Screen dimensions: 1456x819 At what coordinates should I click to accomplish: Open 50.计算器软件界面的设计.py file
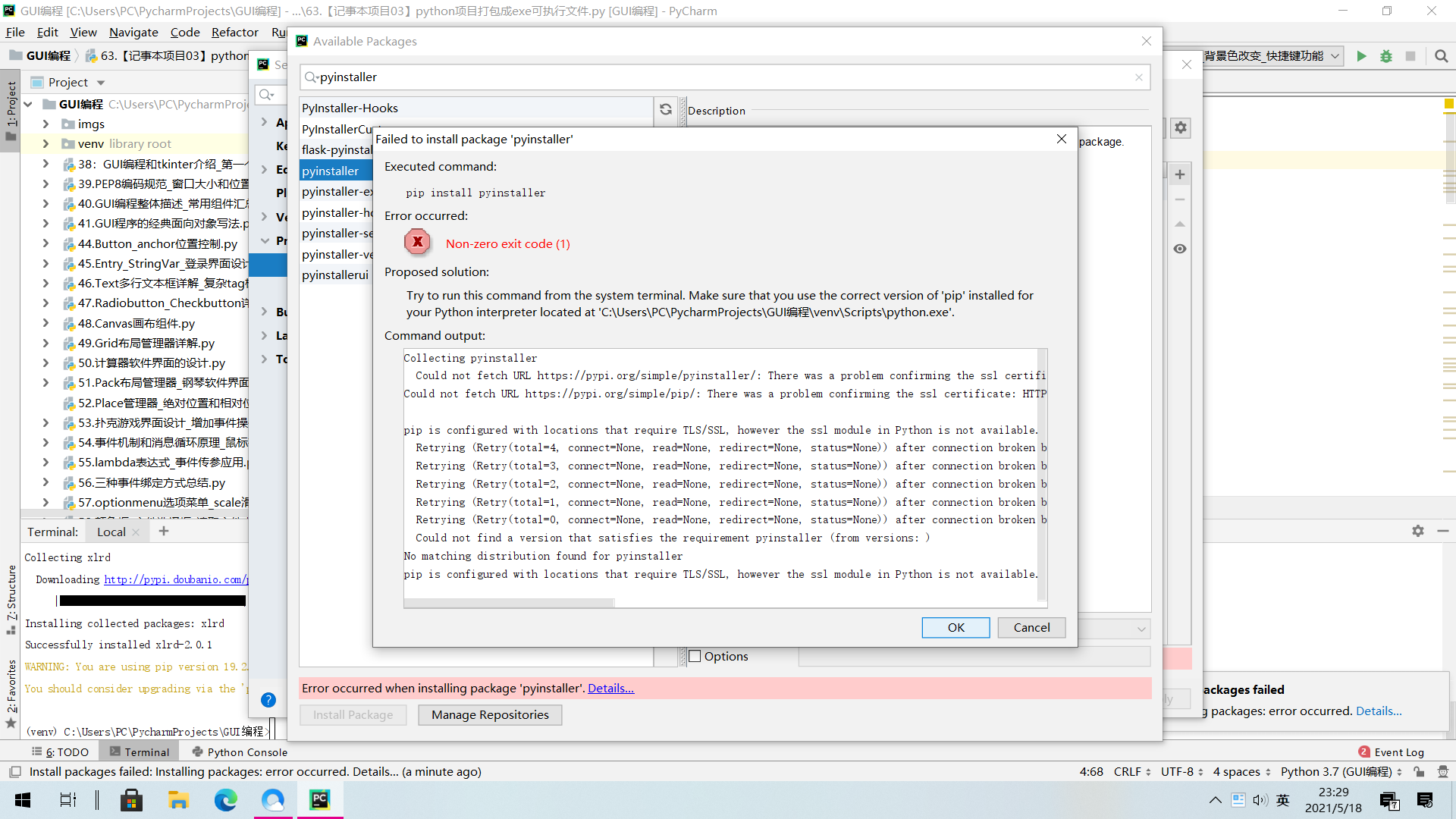click(152, 363)
